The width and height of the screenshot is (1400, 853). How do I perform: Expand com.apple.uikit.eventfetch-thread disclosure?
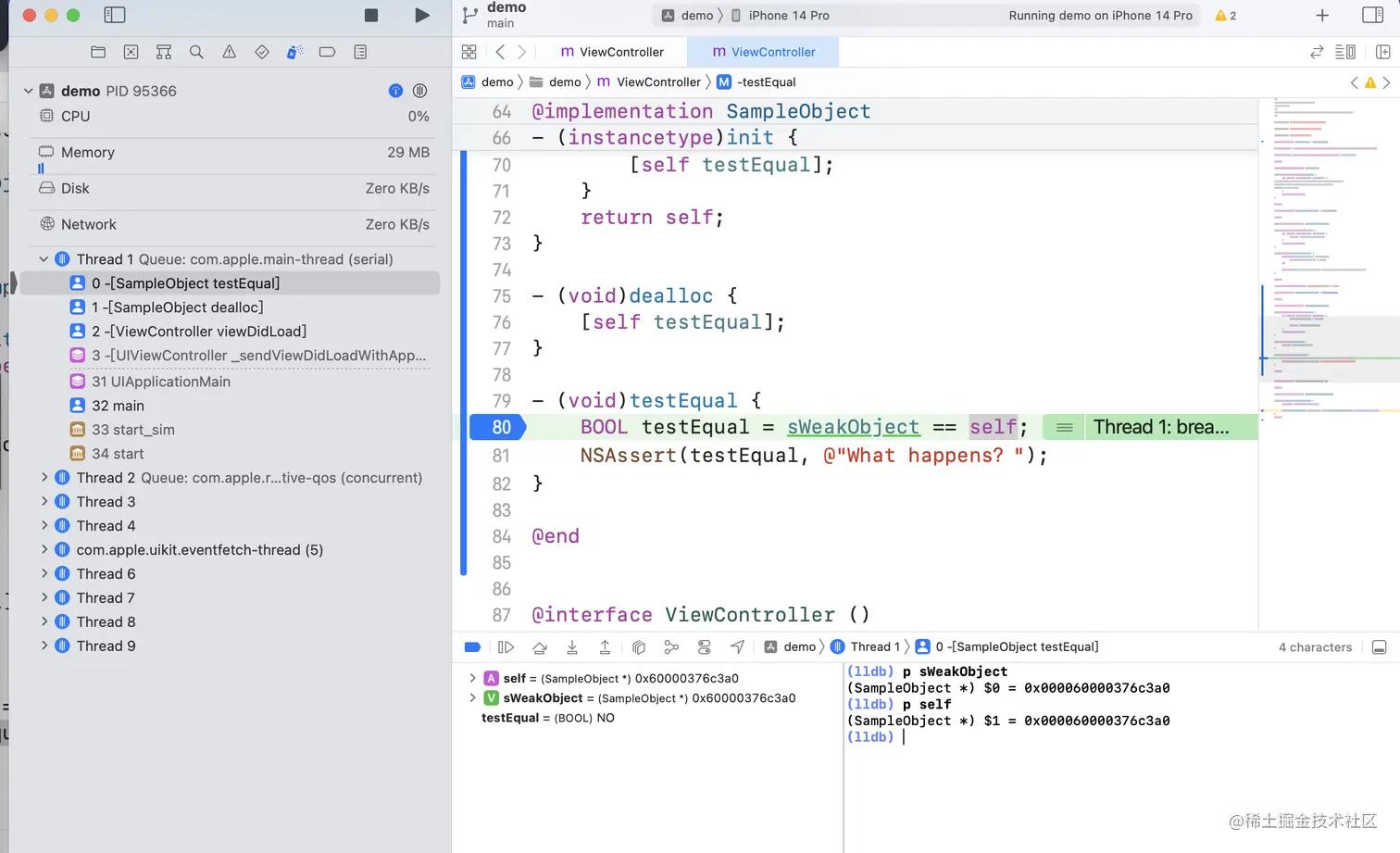pyautogui.click(x=44, y=550)
